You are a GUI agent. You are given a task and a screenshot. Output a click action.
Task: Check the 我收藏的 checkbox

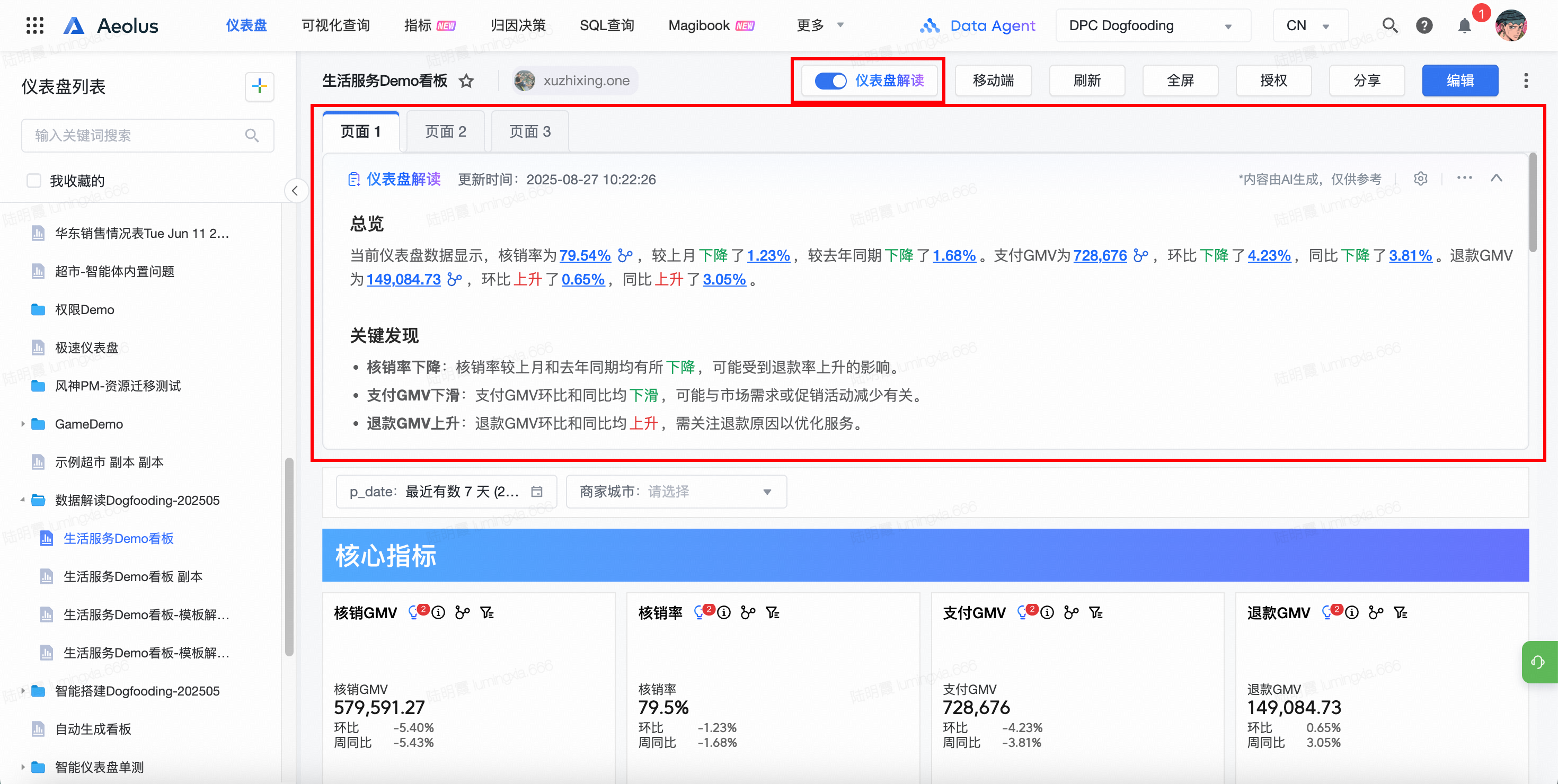pos(34,181)
